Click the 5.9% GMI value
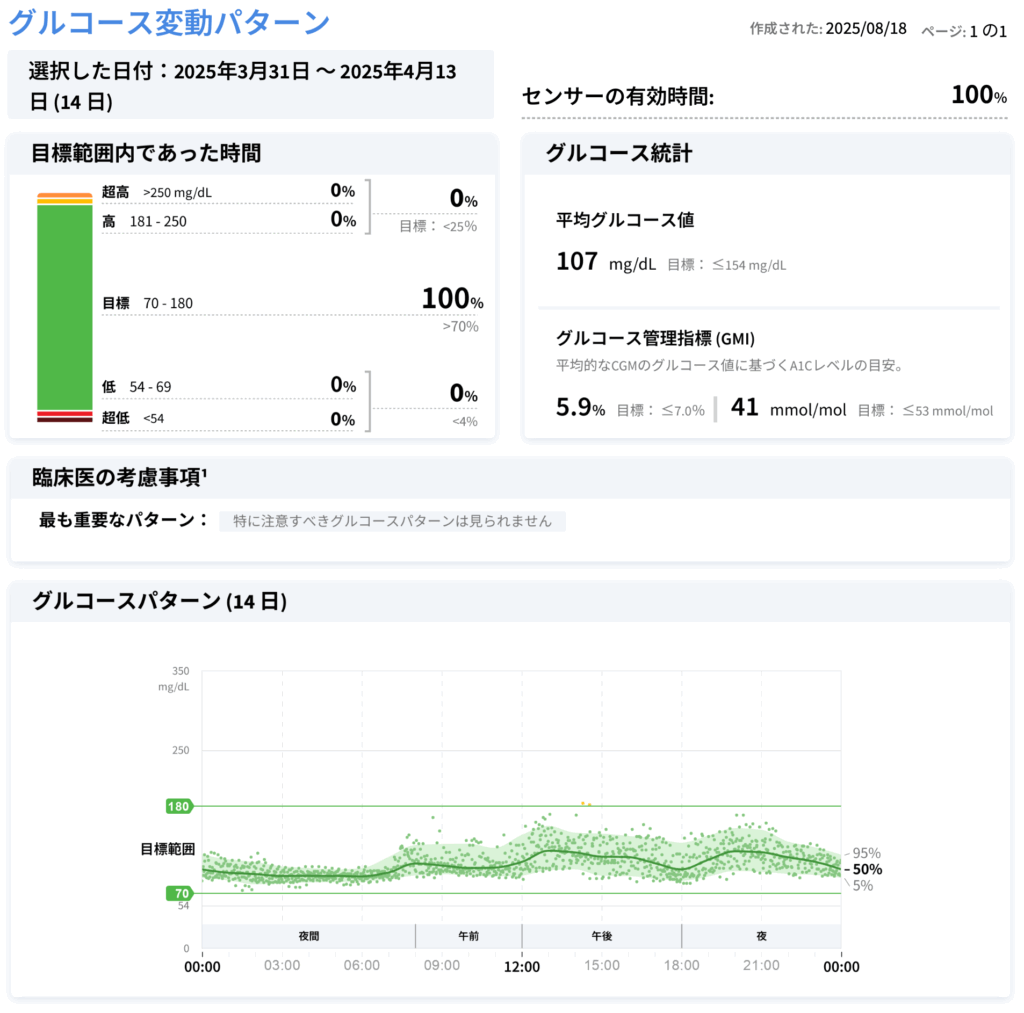This screenshot has height=1013, width=1024. [x=580, y=408]
